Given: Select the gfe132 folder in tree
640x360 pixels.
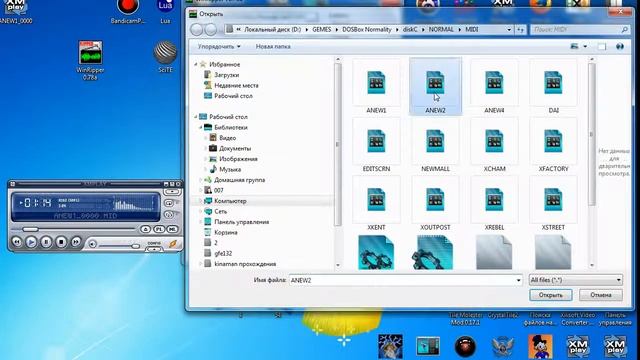Looking at the screenshot, I should [x=223, y=253].
